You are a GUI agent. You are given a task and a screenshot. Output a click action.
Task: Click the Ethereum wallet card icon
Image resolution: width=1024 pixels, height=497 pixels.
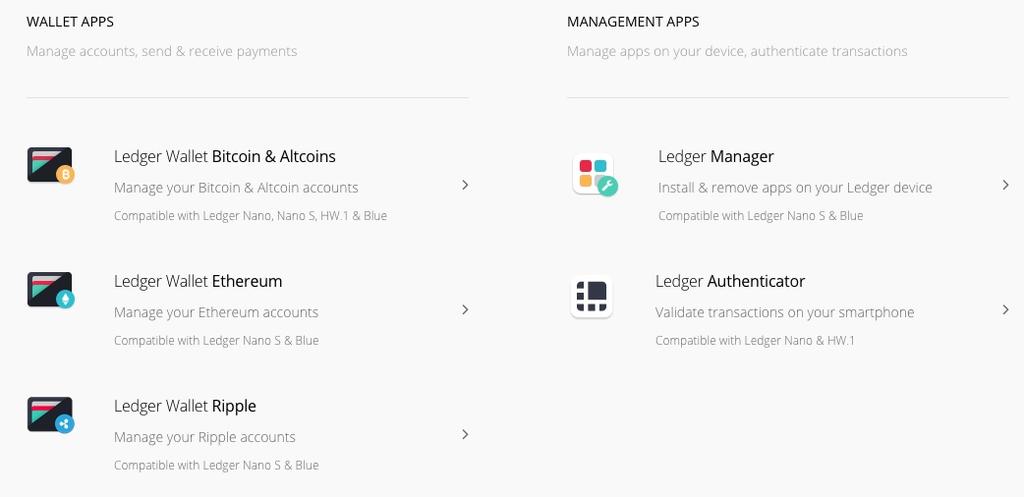coord(51,290)
